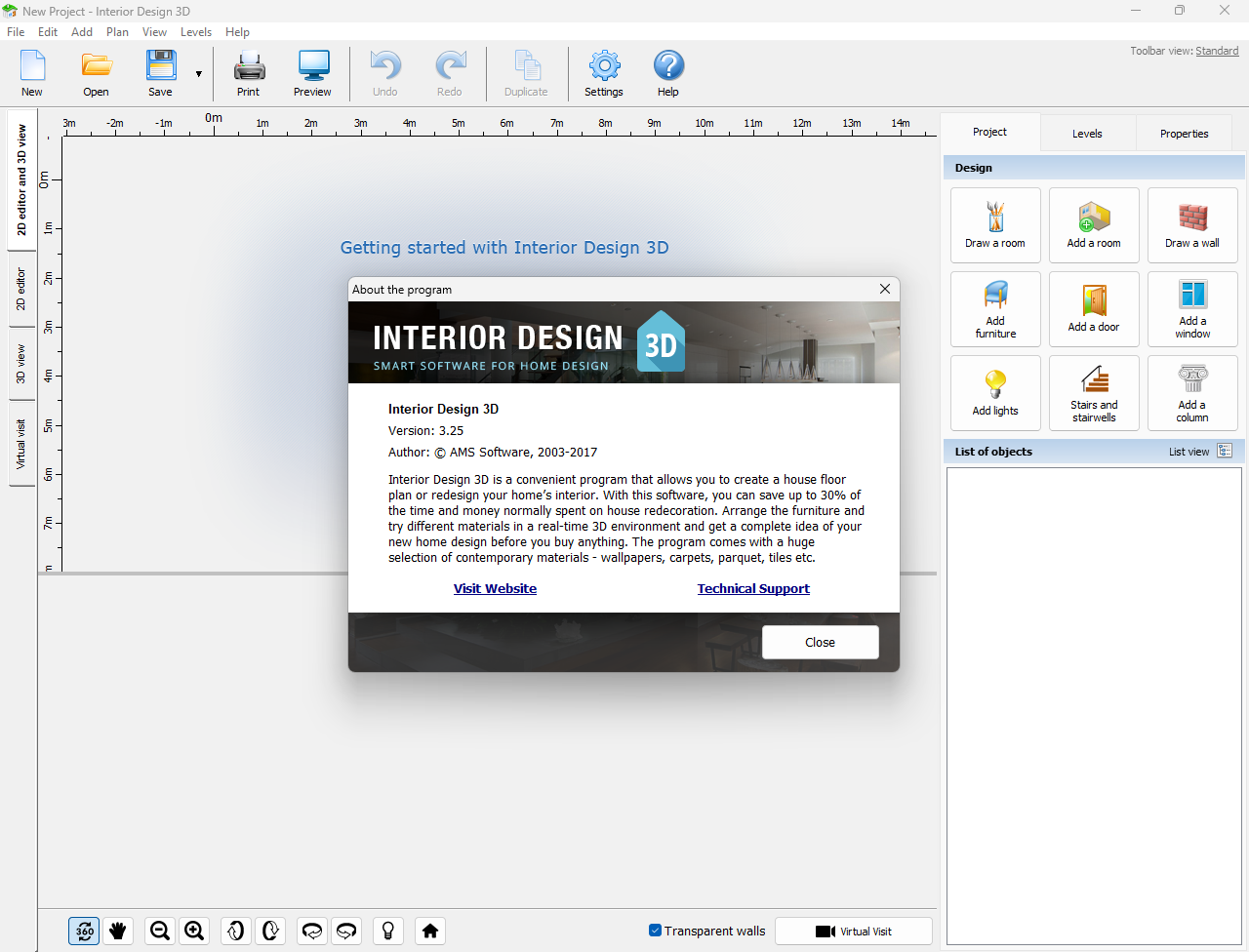
Task: Click the Duplicate toolbar icon
Action: coord(526,74)
